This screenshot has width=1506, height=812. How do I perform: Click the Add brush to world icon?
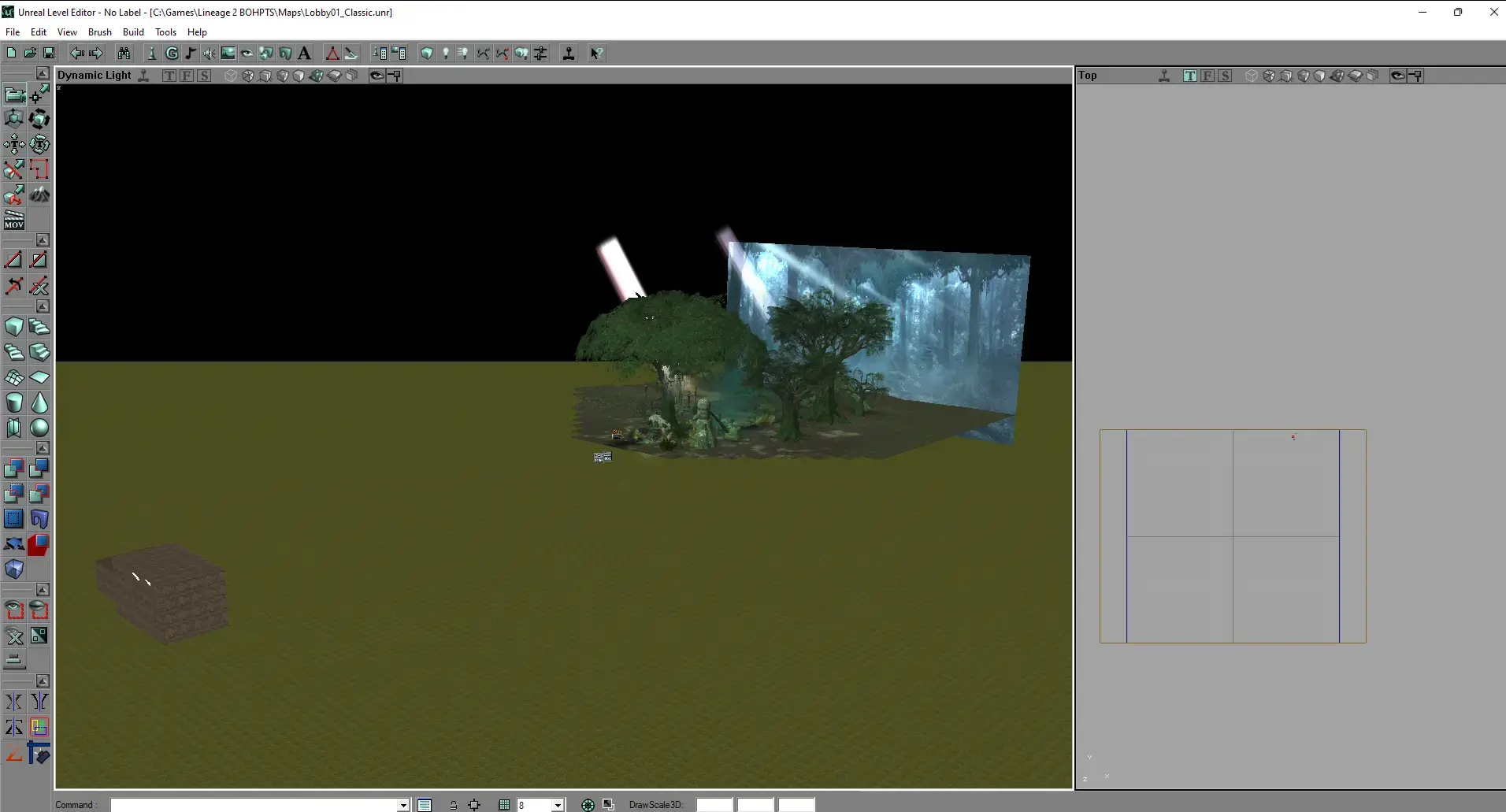click(x=14, y=469)
